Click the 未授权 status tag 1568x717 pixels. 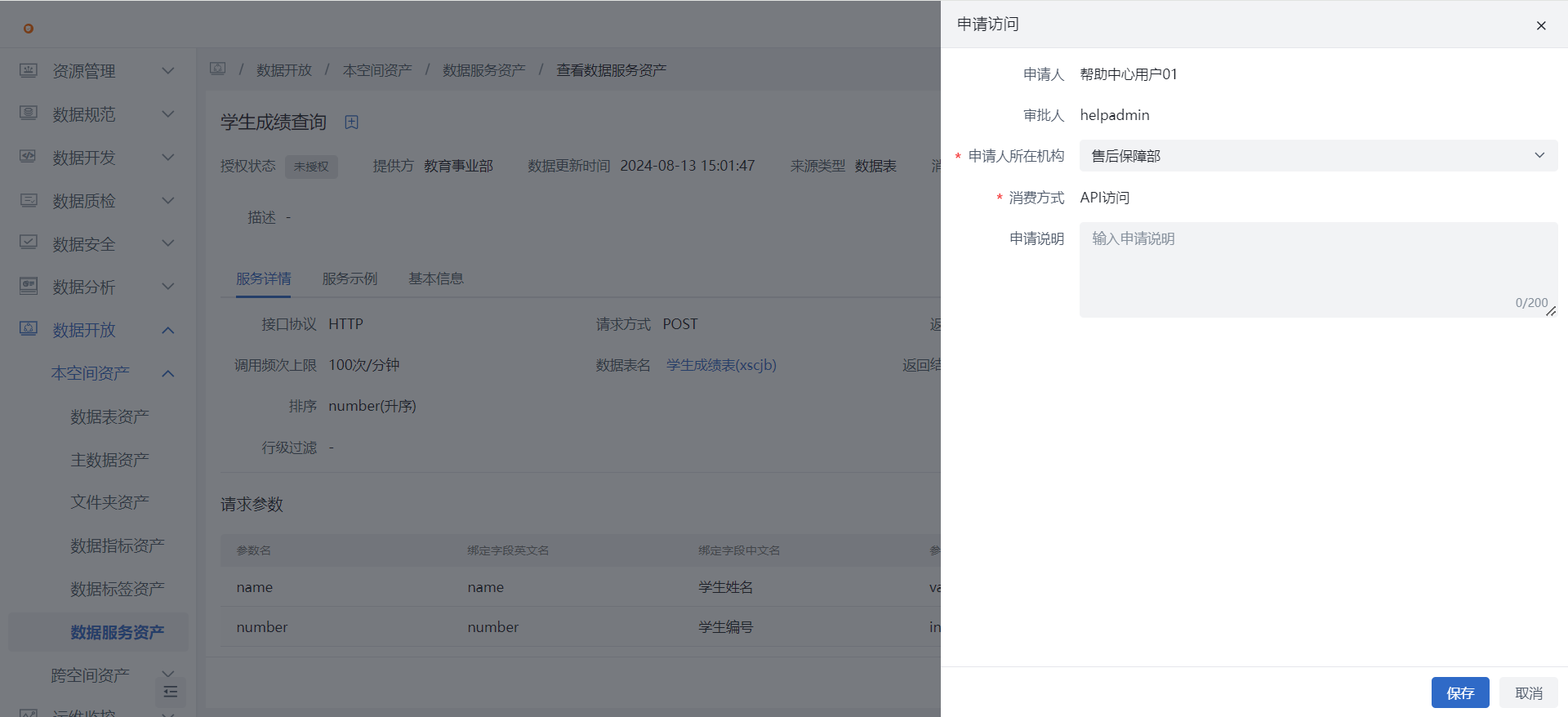[311, 167]
